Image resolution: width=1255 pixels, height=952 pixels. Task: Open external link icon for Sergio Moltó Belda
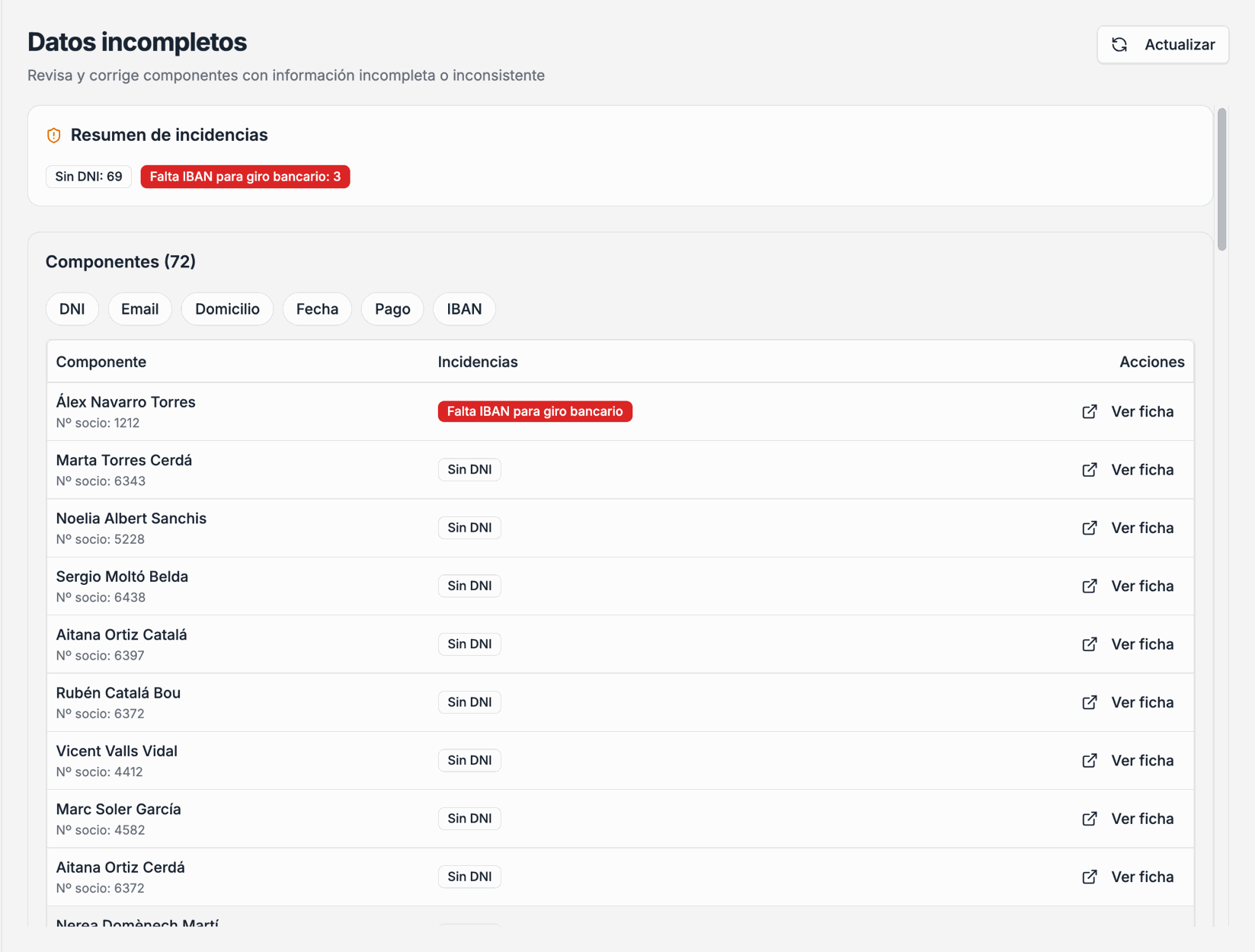1090,586
